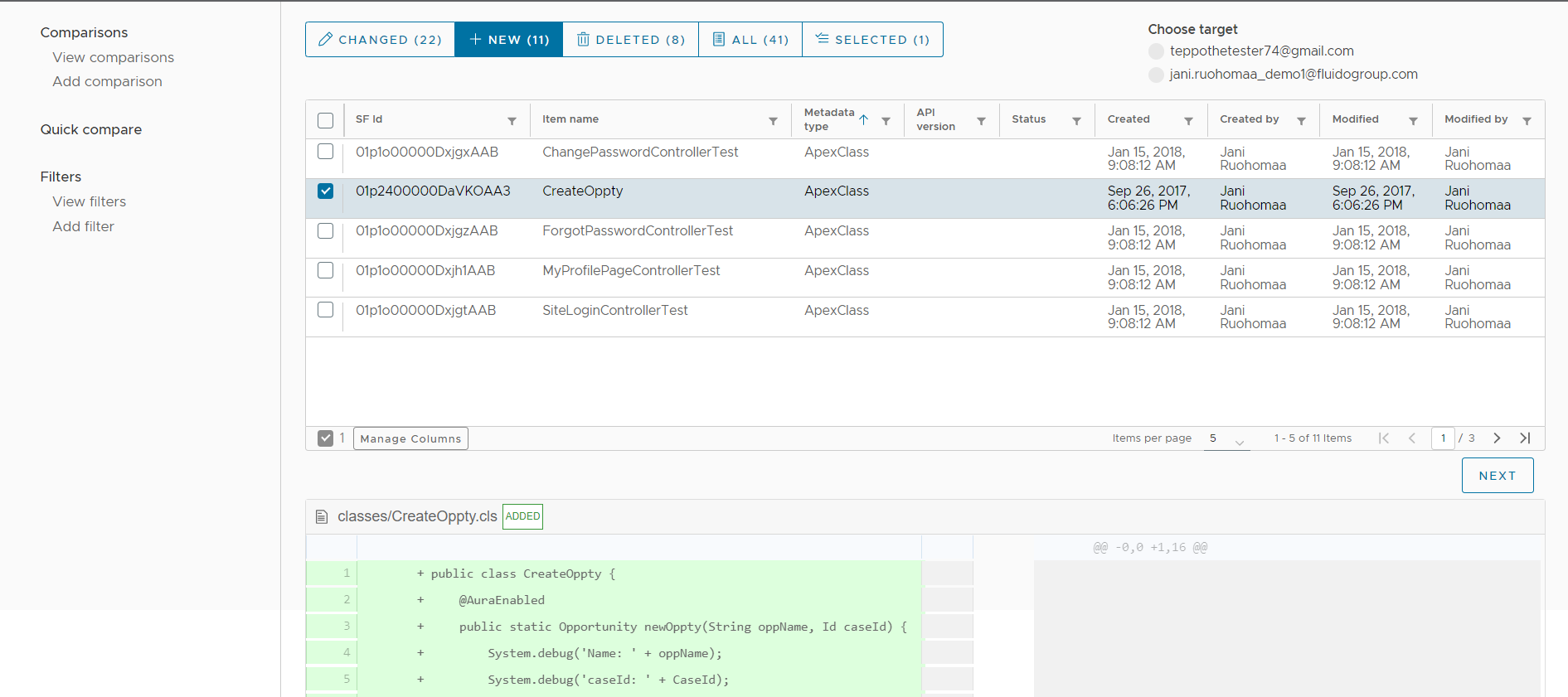The height and width of the screenshot is (697, 1568).
Task: Select teppothetester74@gmail.com as target
Action: [1156, 51]
